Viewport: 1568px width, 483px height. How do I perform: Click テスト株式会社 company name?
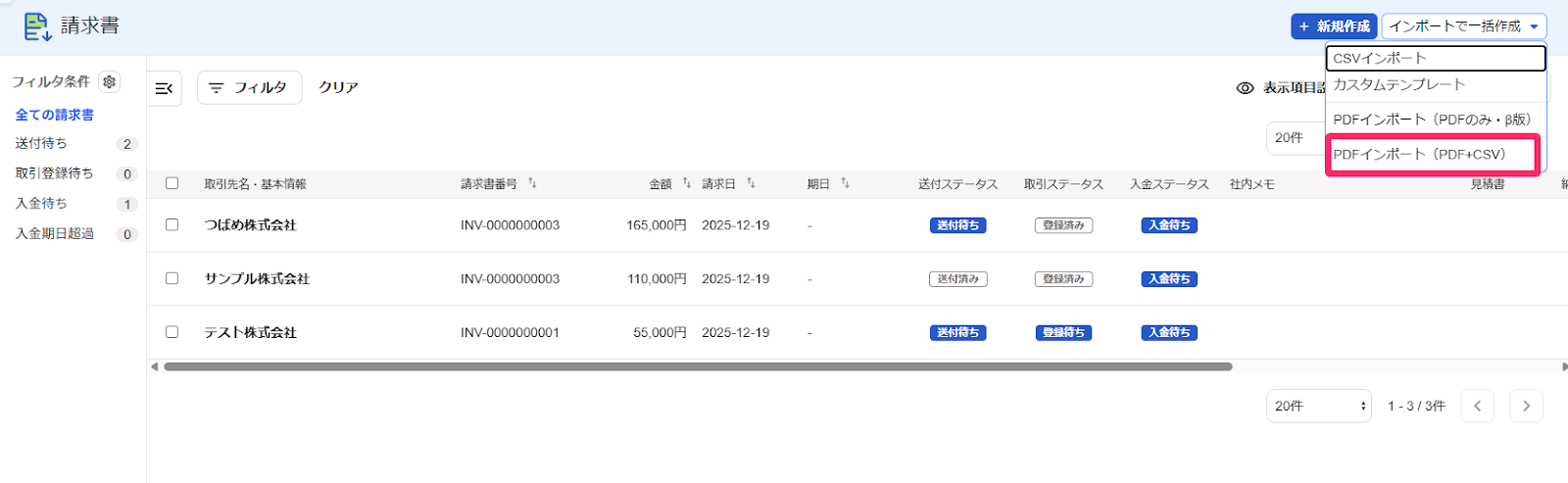pyautogui.click(x=250, y=333)
